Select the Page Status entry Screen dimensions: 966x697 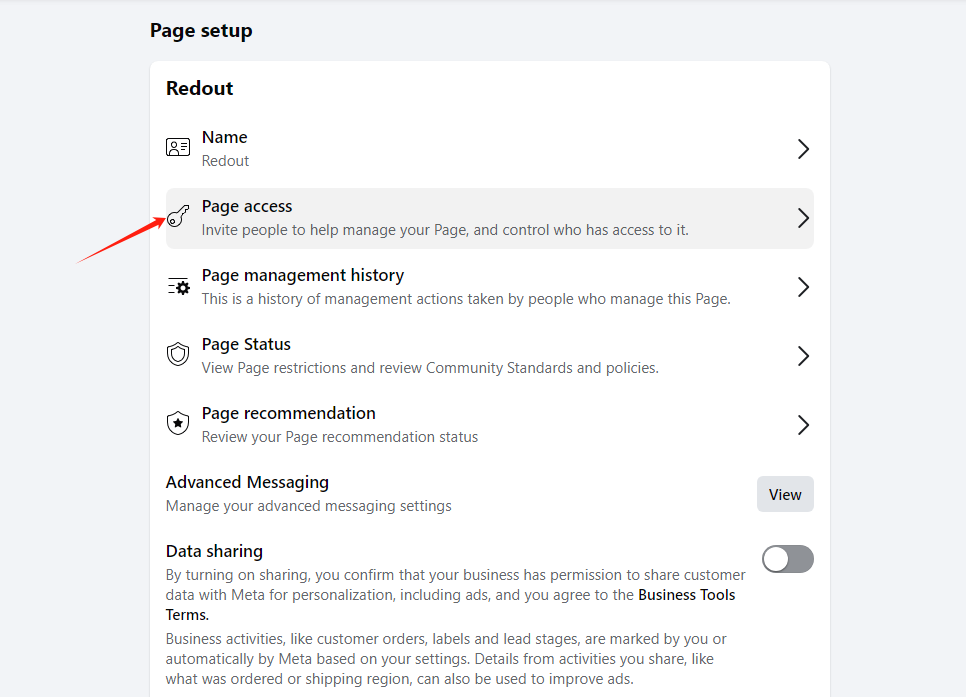pyautogui.click(x=246, y=344)
